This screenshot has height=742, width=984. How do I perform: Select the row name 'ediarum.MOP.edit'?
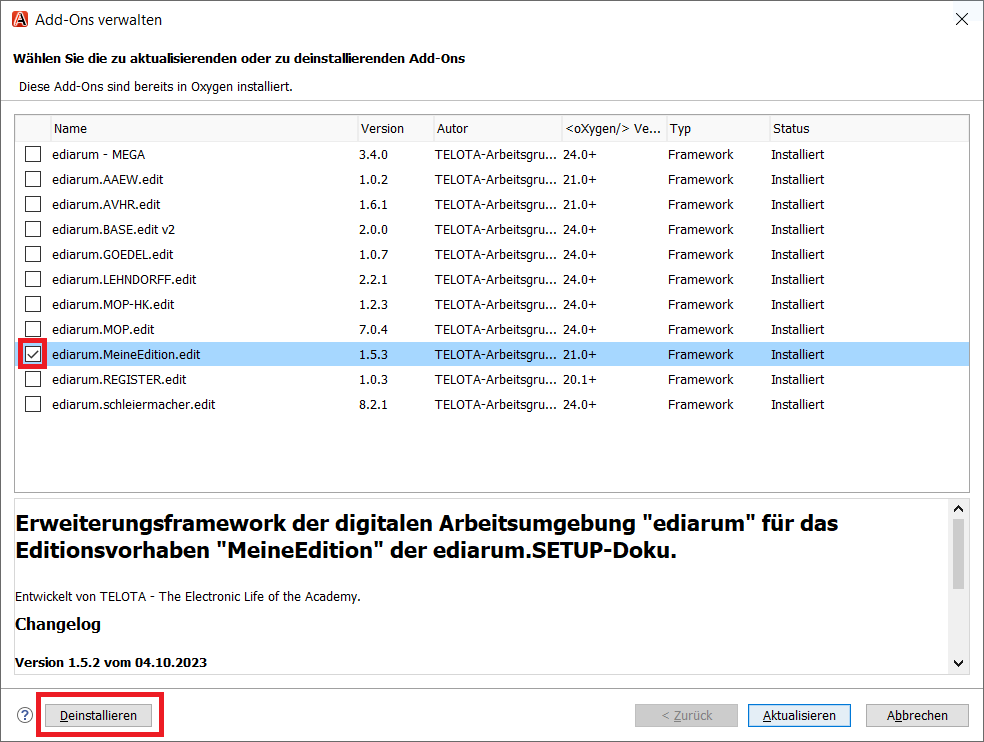point(103,330)
